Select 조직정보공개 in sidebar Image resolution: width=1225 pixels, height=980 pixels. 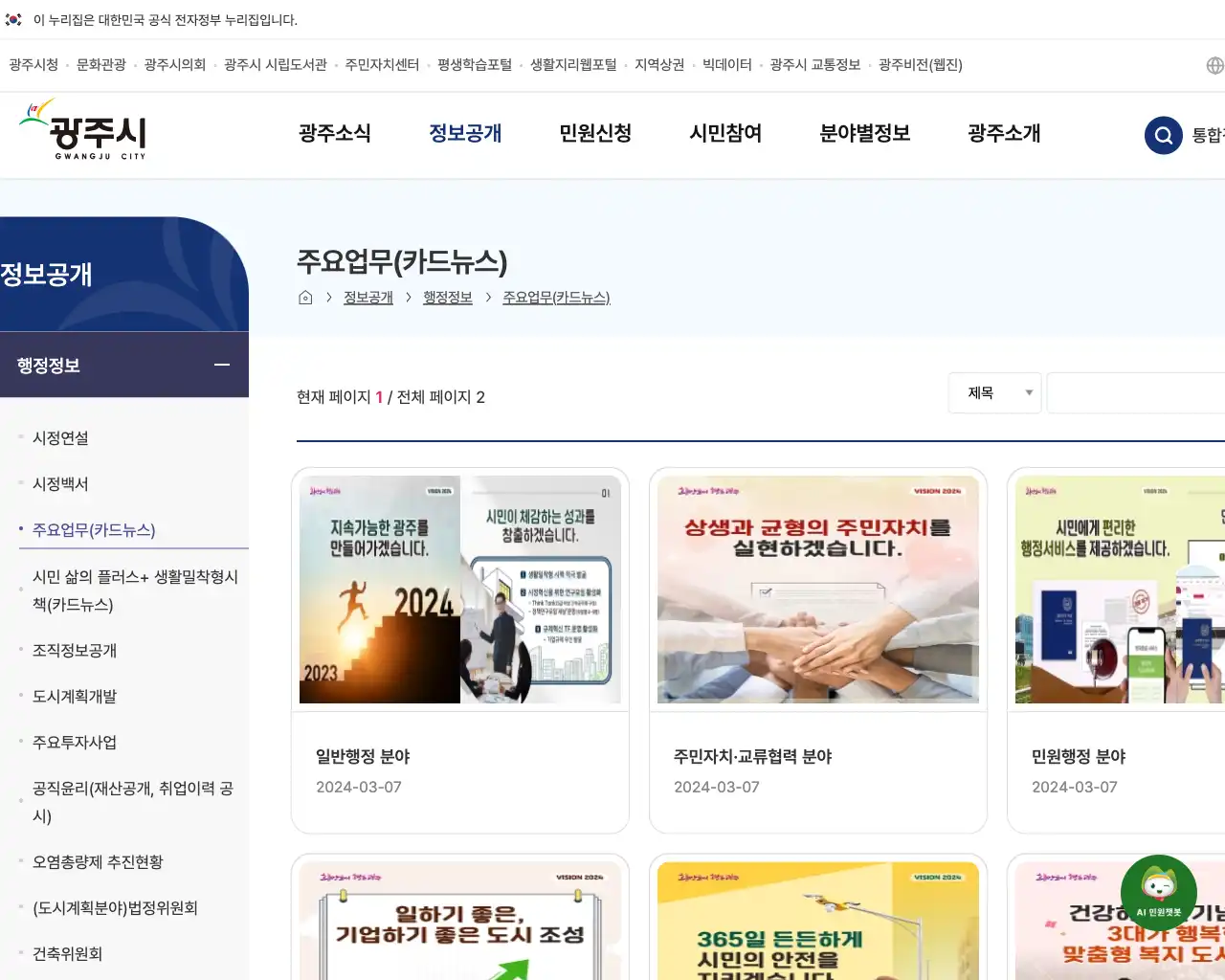point(75,650)
